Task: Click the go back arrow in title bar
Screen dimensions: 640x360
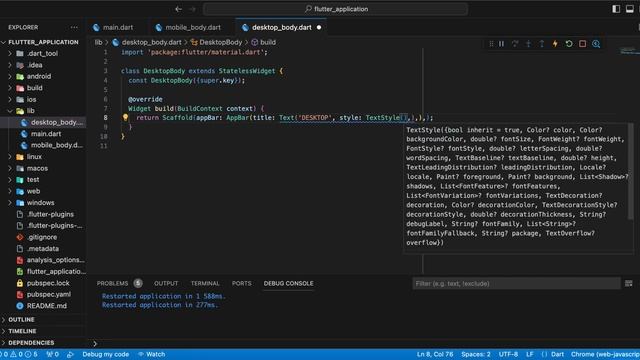Action: click(x=178, y=9)
